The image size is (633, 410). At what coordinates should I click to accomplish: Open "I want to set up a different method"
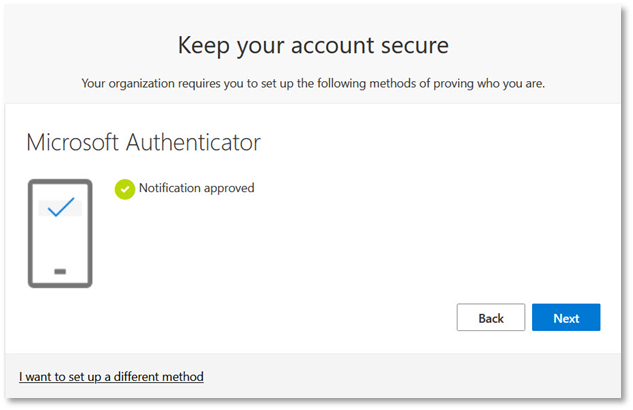(x=111, y=377)
